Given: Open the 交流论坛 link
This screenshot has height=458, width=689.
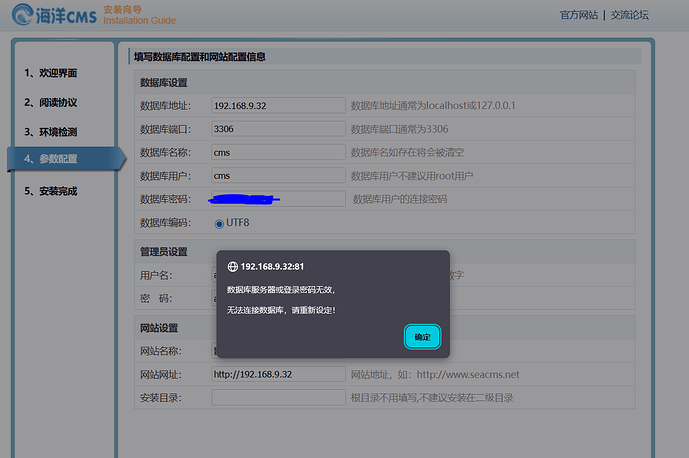Looking at the screenshot, I should pos(630,15).
